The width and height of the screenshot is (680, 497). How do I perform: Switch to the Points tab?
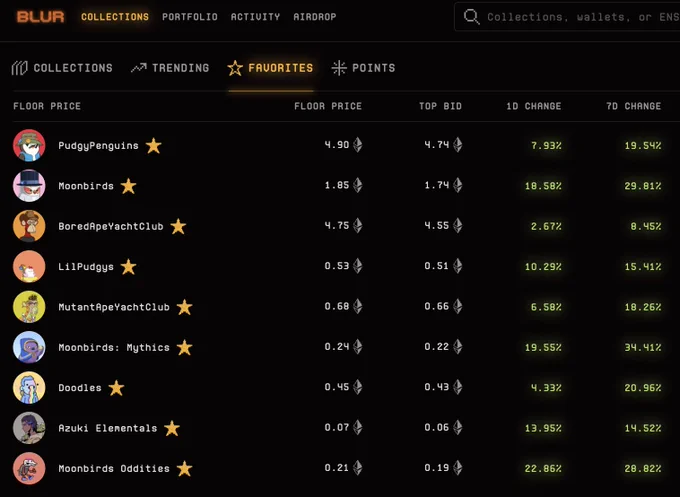click(x=363, y=68)
